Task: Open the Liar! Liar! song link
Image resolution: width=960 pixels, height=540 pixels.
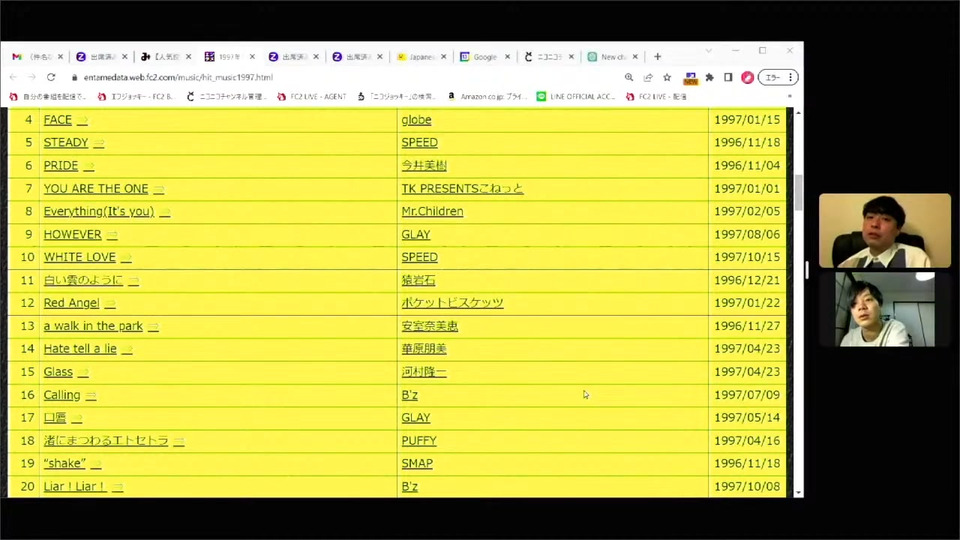Action: (x=74, y=487)
